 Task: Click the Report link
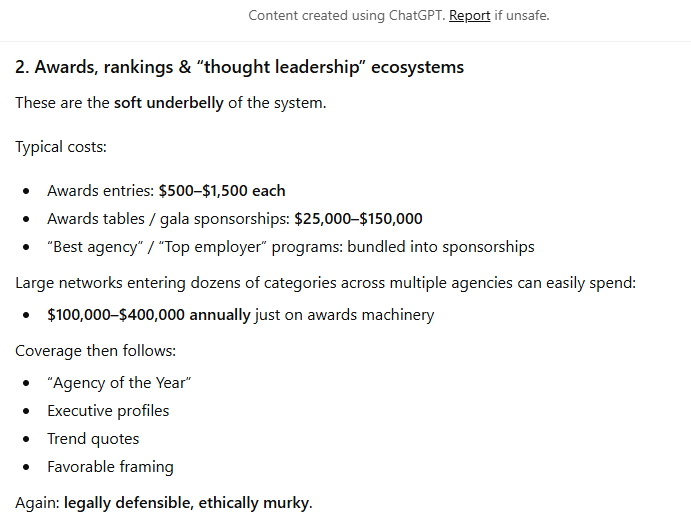(469, 16)
